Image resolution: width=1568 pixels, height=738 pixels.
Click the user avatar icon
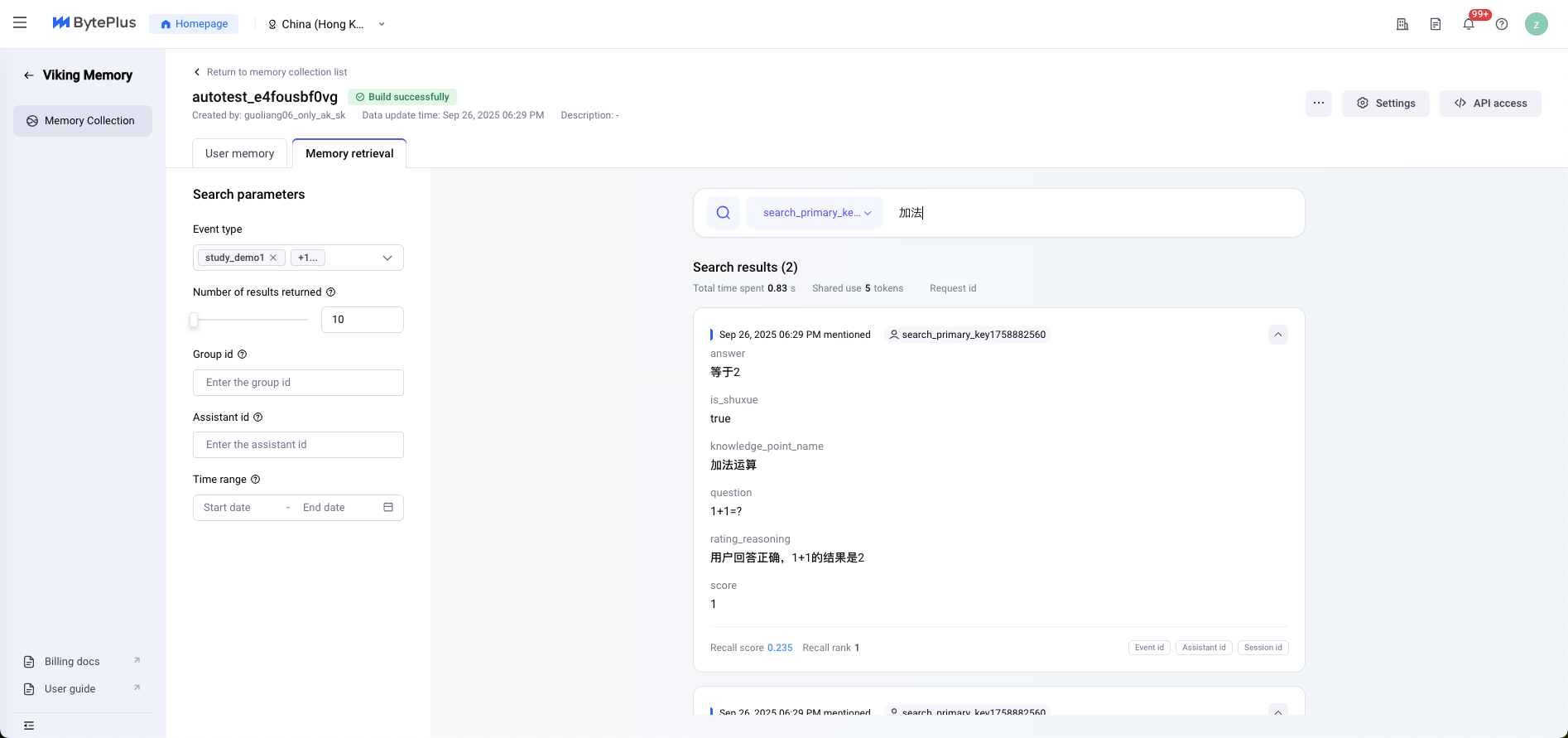coord(1537,24)
